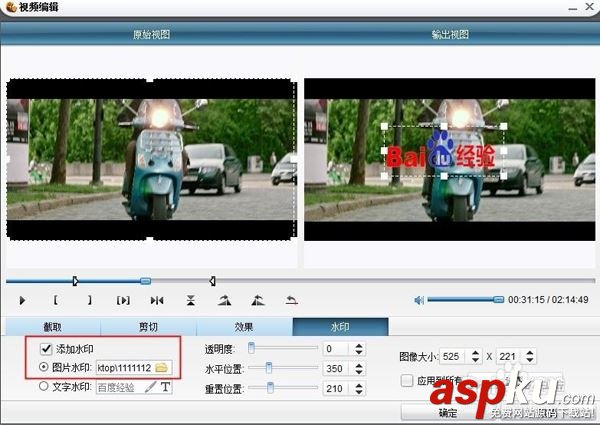Uncheck the 添加水印 checkbox

click(x=46, y=348)
